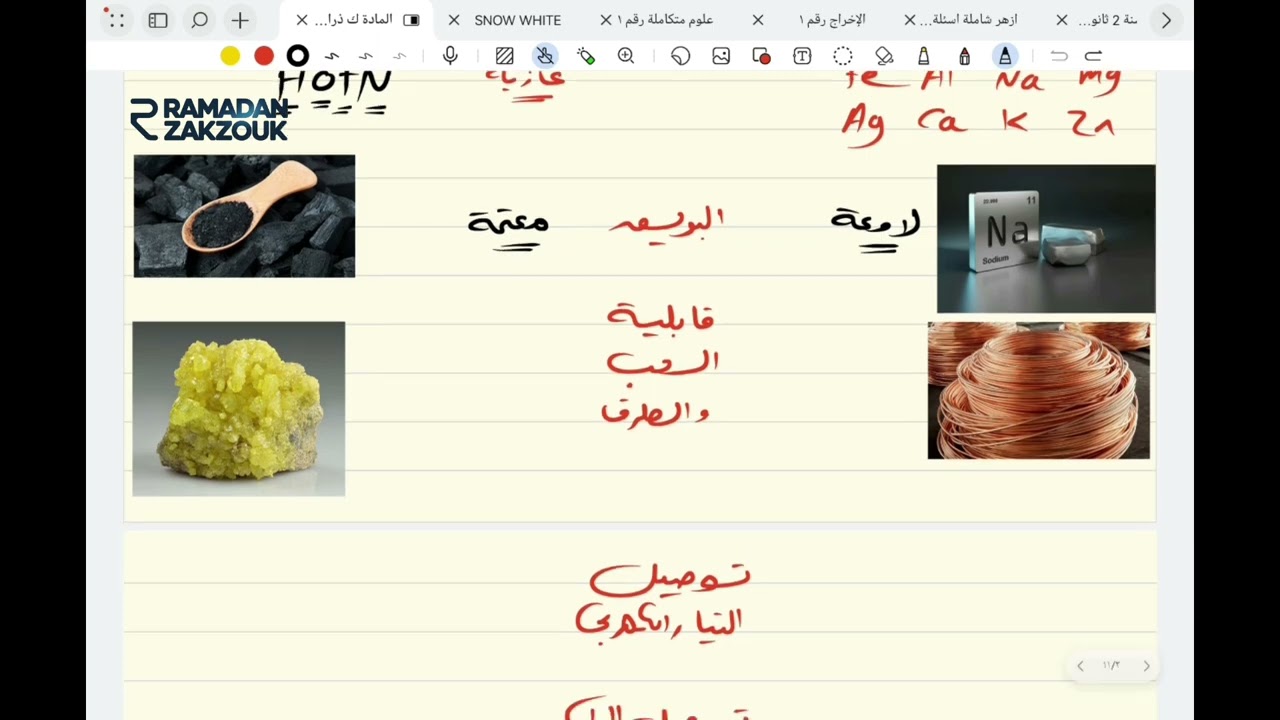Image resolution: width=1280 pixels, height=720 pixels.
Task: Pick the medium stroke width option
Action: click(366, 56)
